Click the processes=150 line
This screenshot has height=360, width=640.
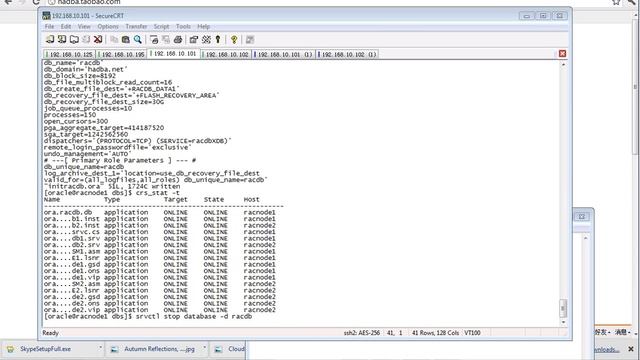70,115
